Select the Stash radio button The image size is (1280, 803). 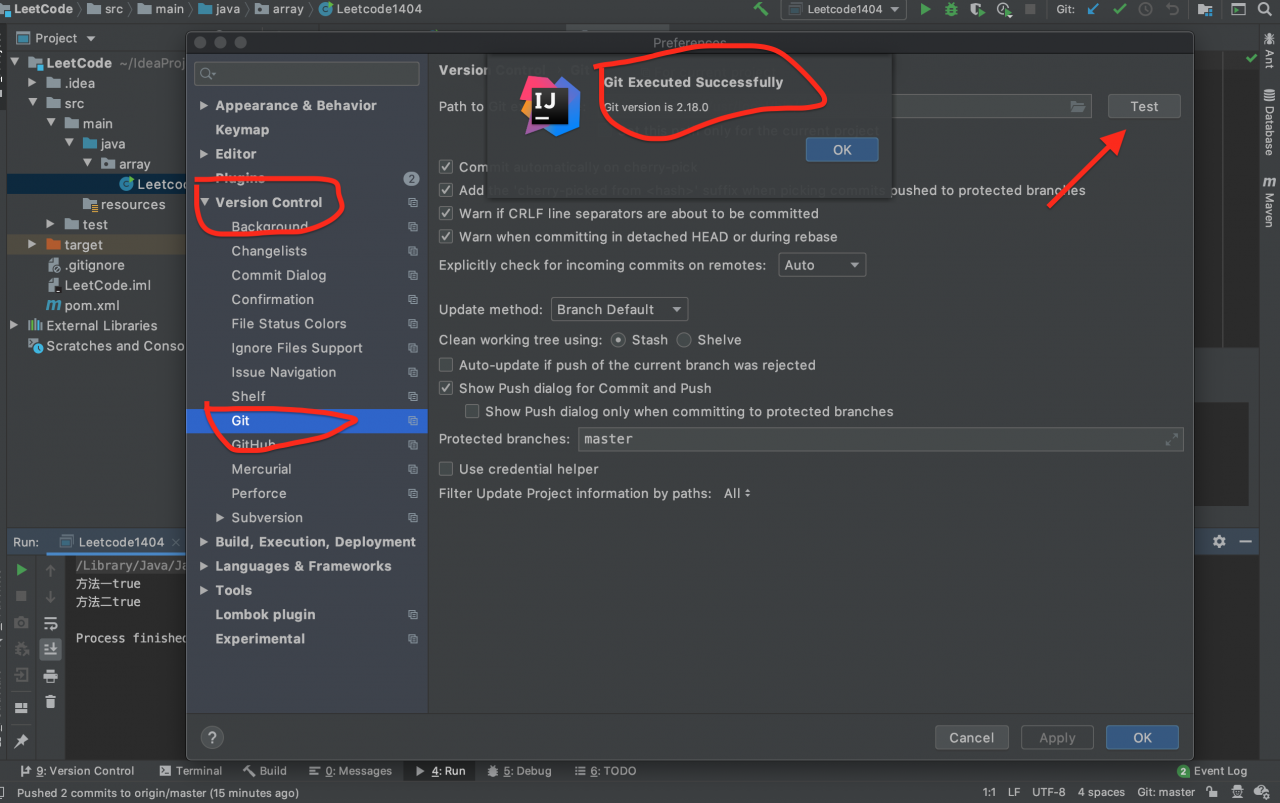click(618, 340)
